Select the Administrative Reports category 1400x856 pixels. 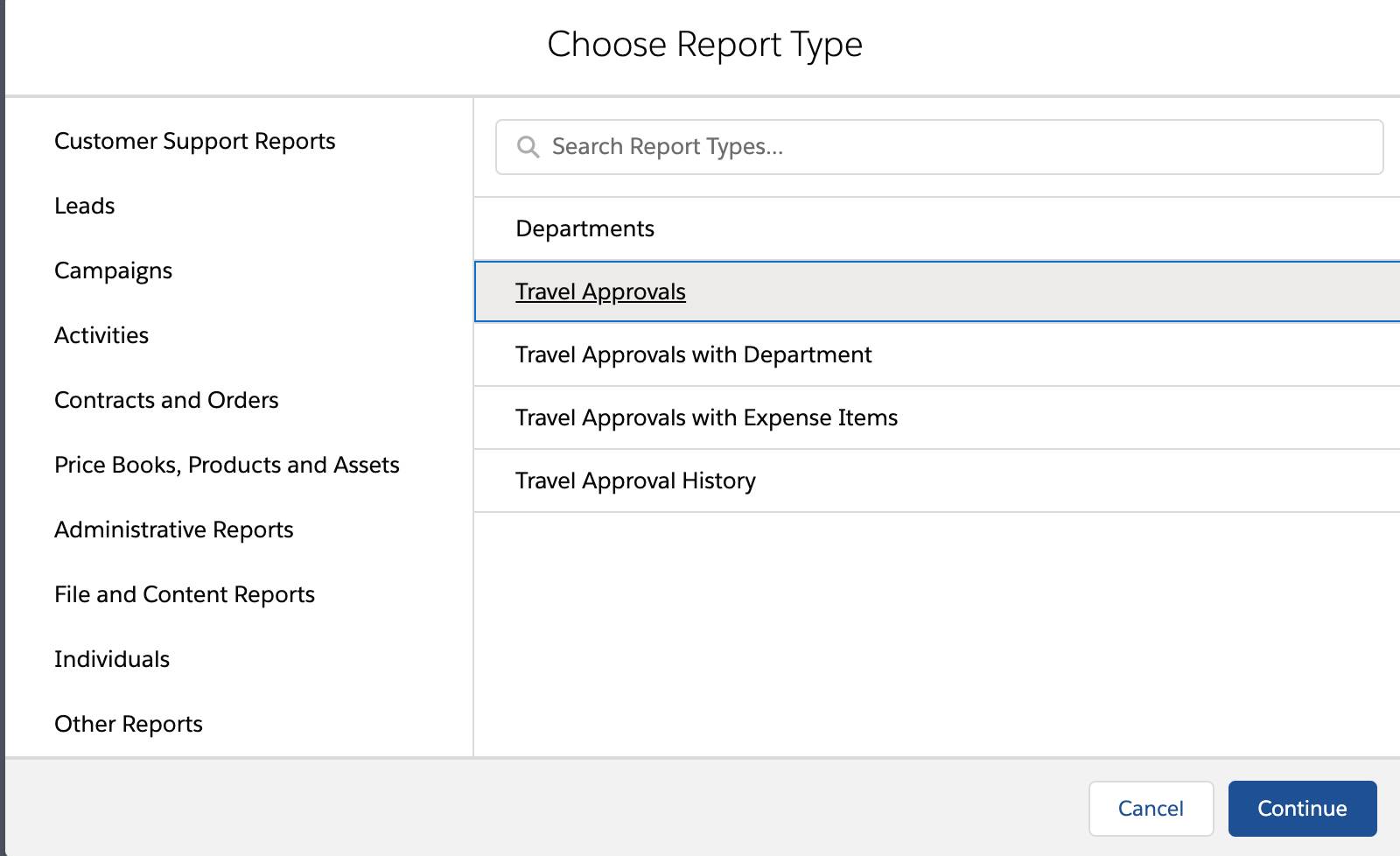(173, 530)
